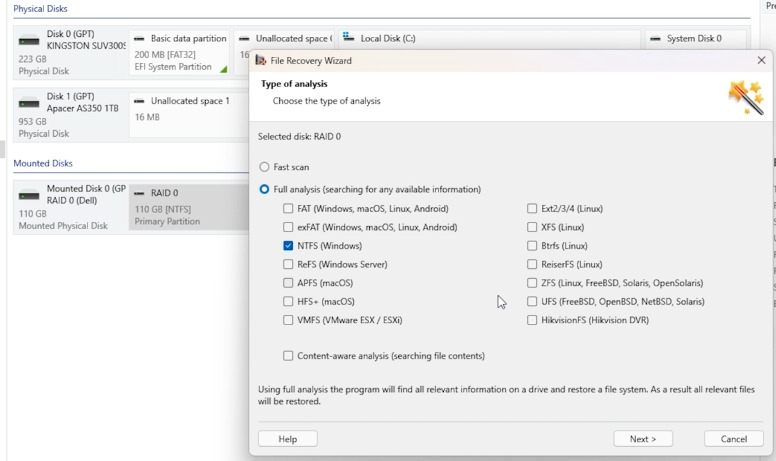
Task: Click the File Recovery Wizard title icon
Action: coord(261,60)
